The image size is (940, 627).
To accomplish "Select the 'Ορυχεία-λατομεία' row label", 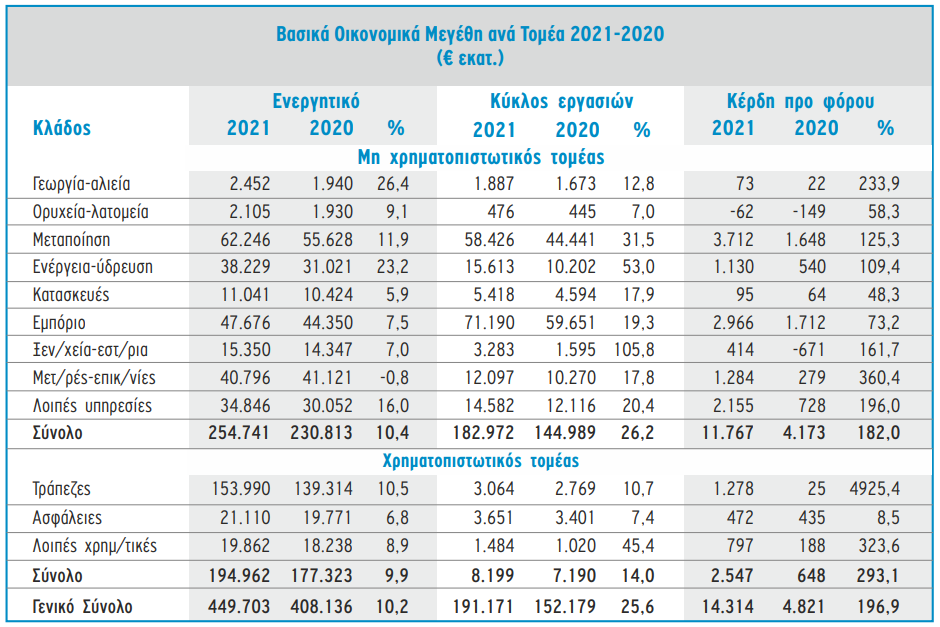I will tap(91, 212).
